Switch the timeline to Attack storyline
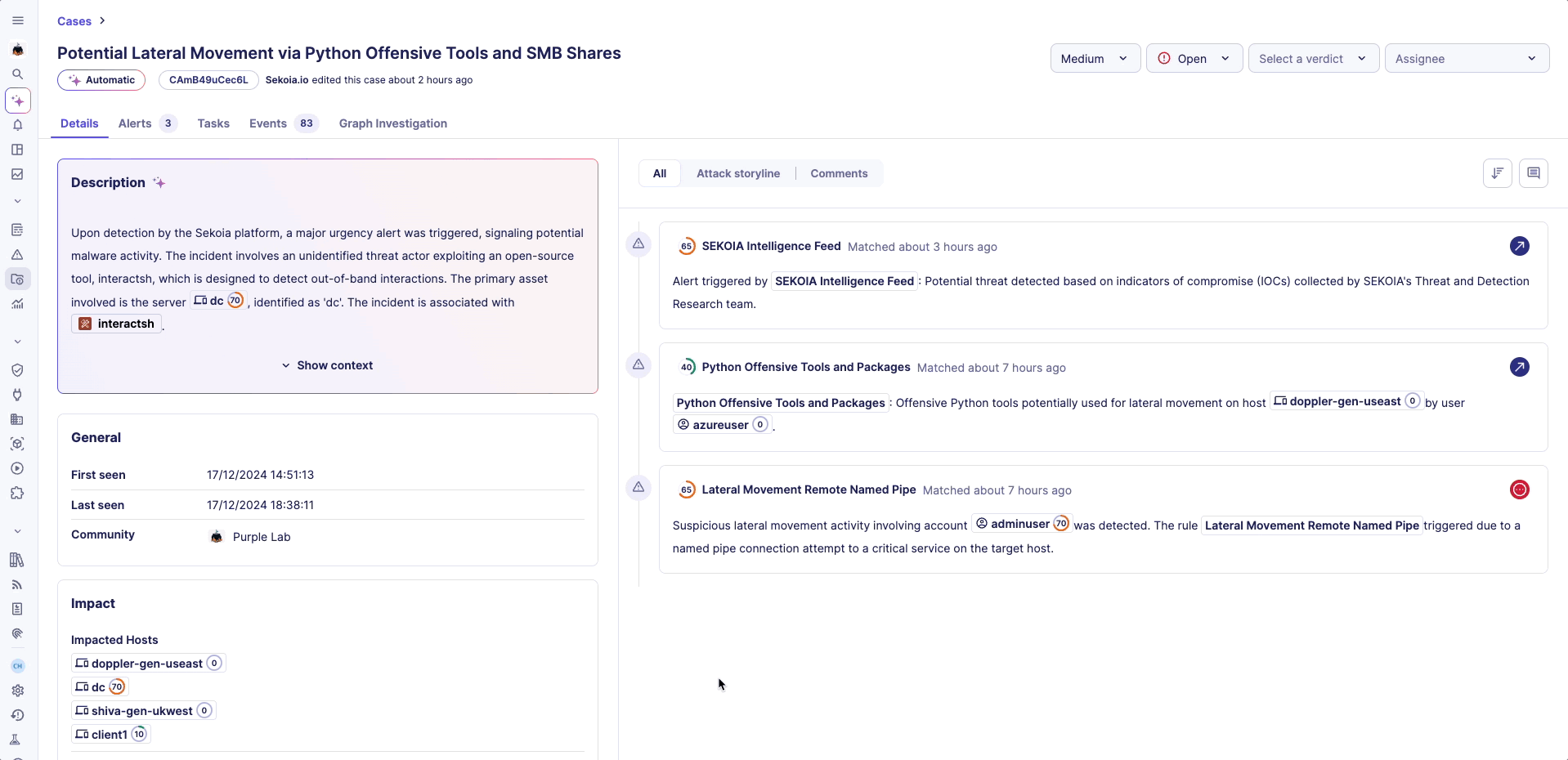The image size is (1568, 760). (737, 173)
